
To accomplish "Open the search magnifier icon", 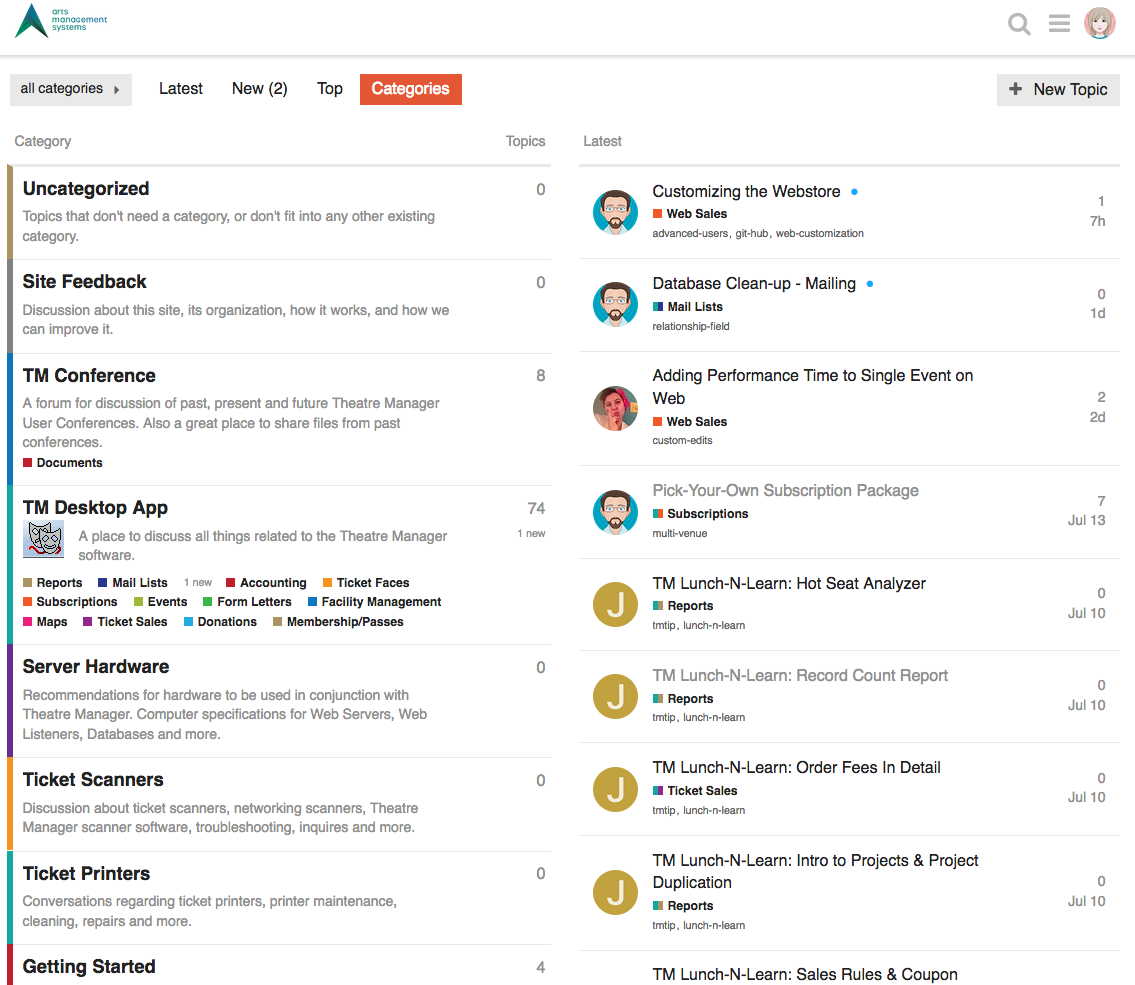I will (x=1019, y=24).
